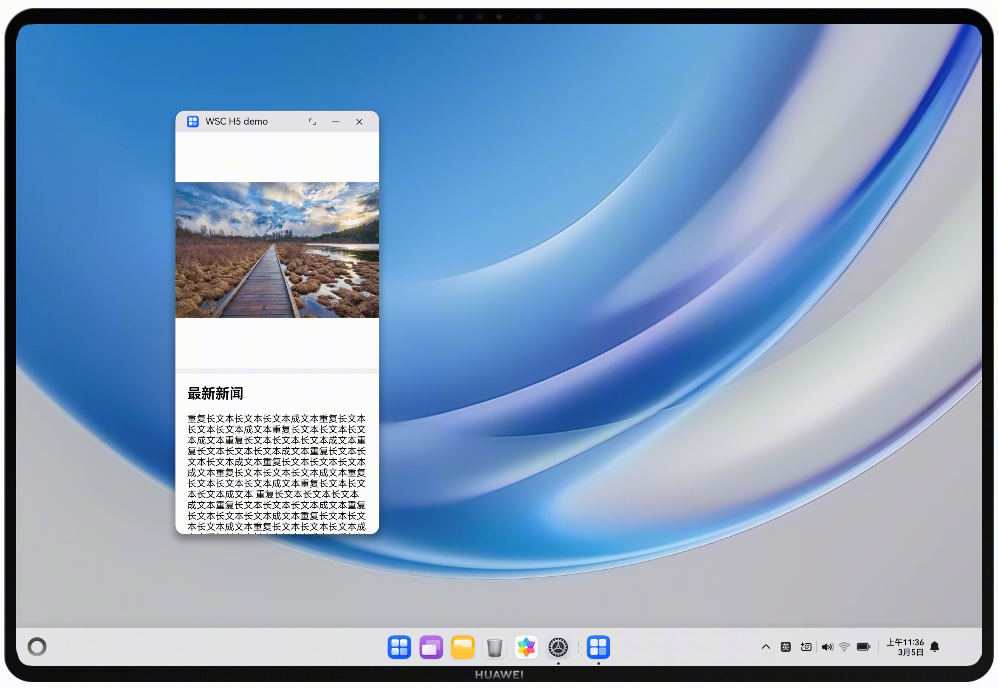Switch to running WSC H5 demo dock icon

point(598,647)
